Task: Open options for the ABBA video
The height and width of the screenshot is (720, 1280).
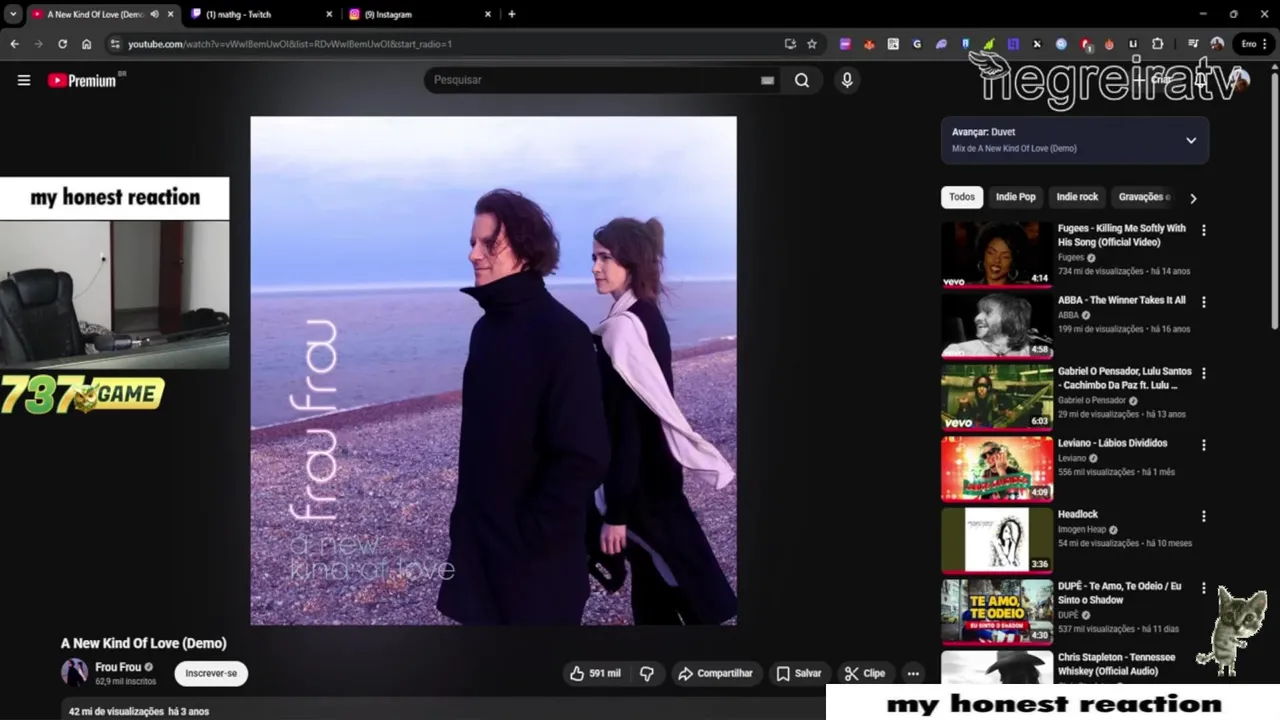Action: 1204,301
